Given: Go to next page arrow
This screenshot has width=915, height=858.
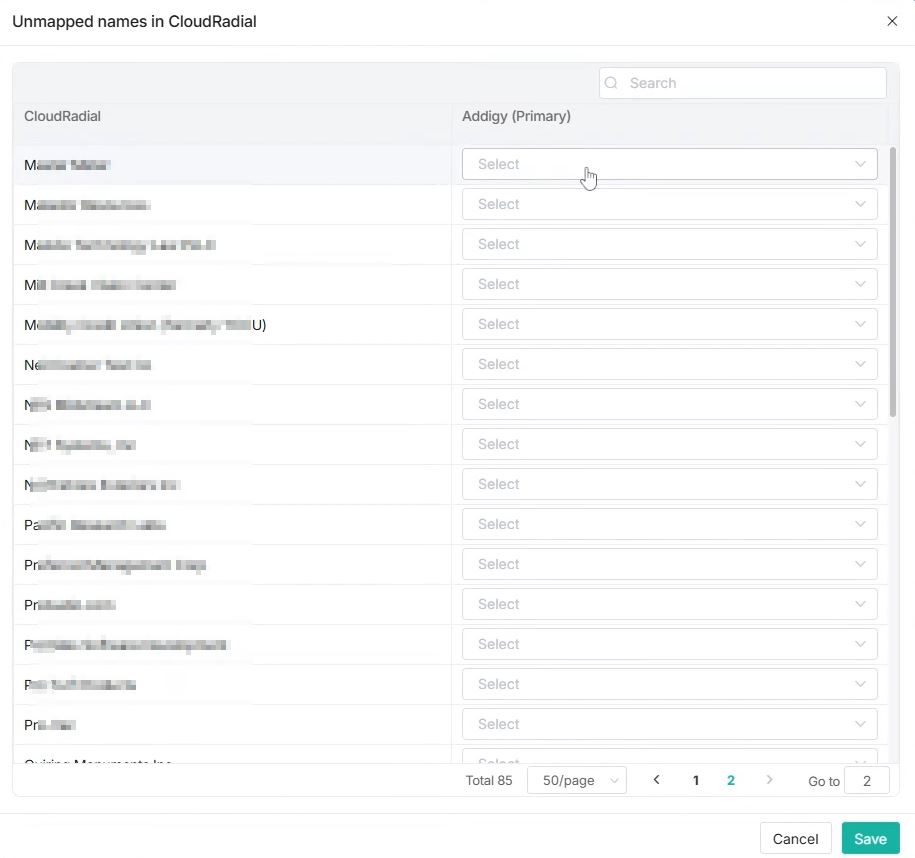Looking at the screenshot, I should 769,780.
